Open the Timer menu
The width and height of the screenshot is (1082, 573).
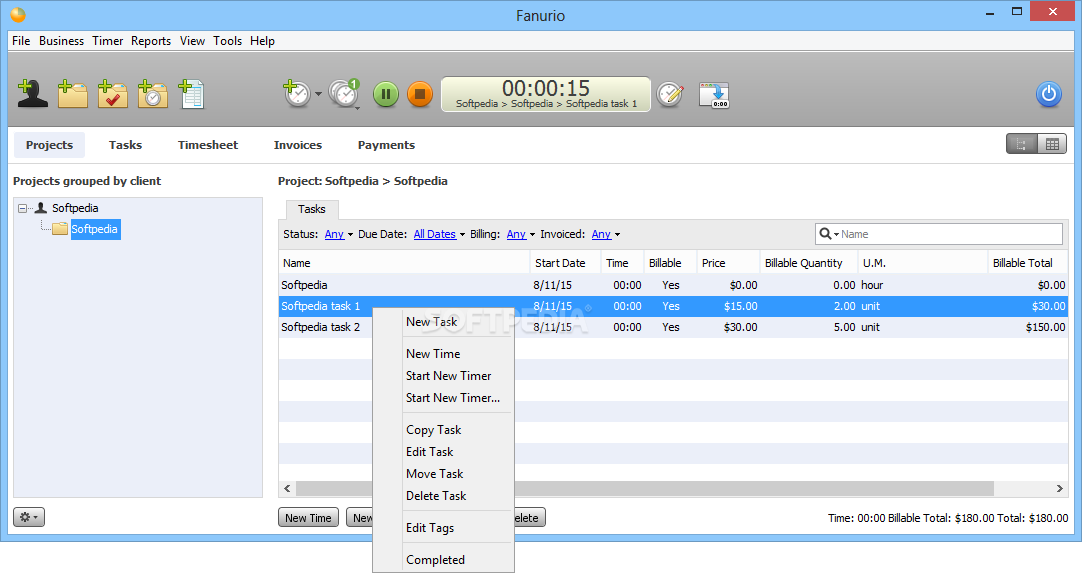point(108,41)
